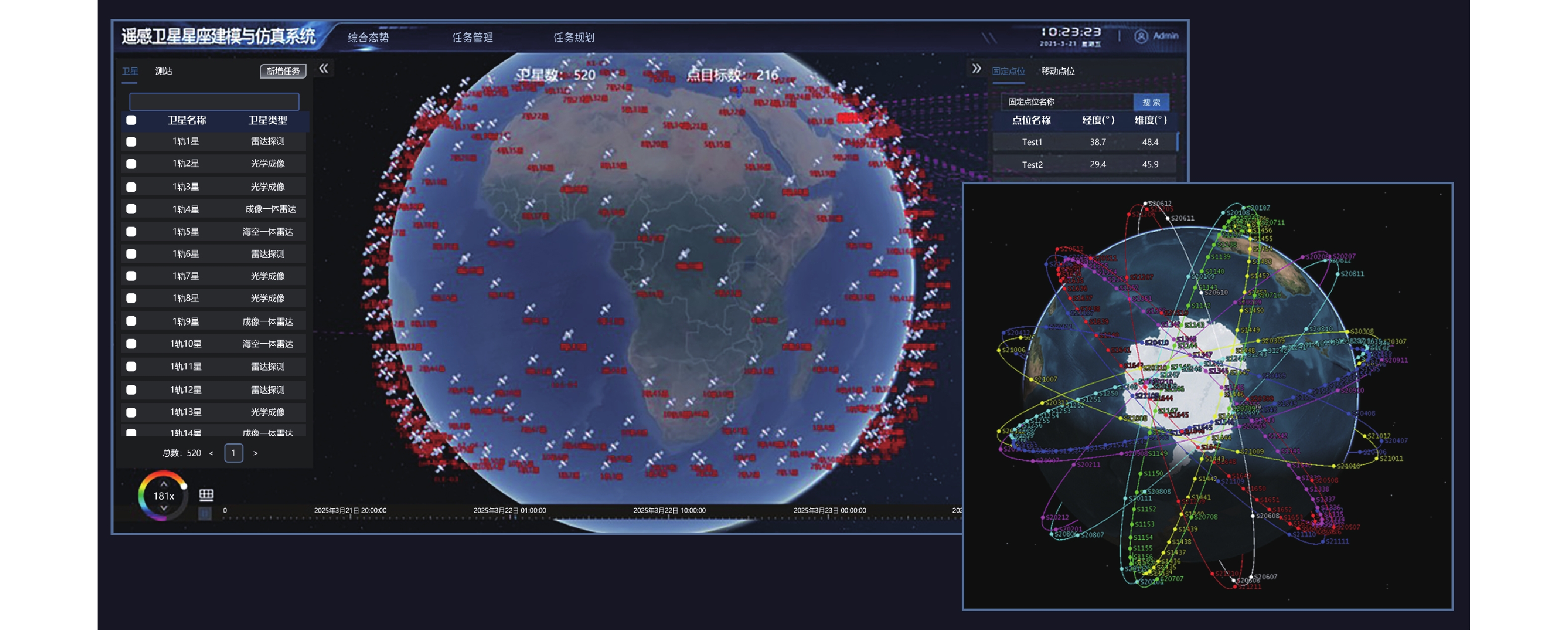This screenshot has height=630, width=1568.
Task: Check the 1轨12星 checkbox
Action: point(131,389)
